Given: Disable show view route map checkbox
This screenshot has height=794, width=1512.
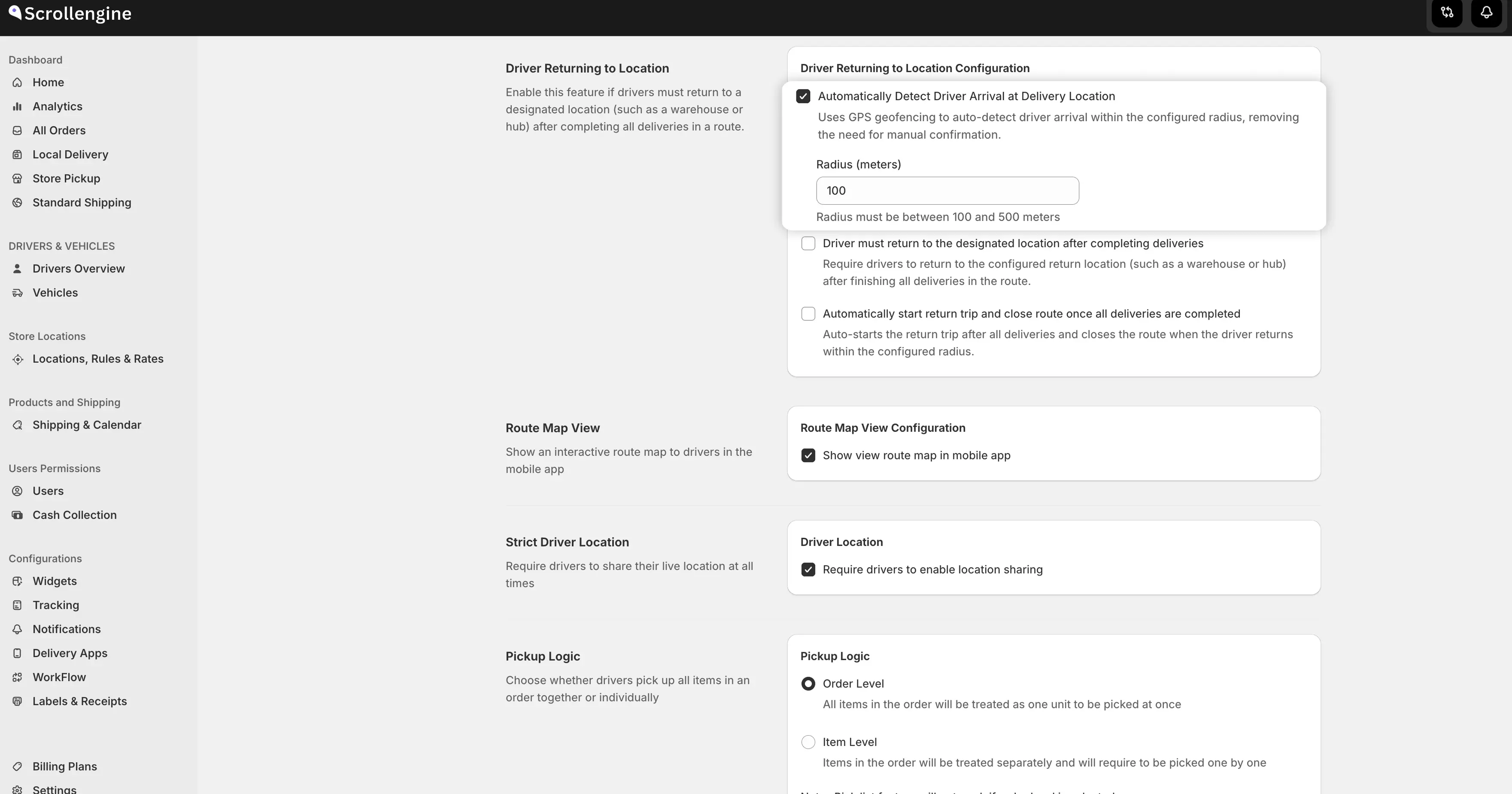Looking at the screenshot, I should (x=808, y=456).
